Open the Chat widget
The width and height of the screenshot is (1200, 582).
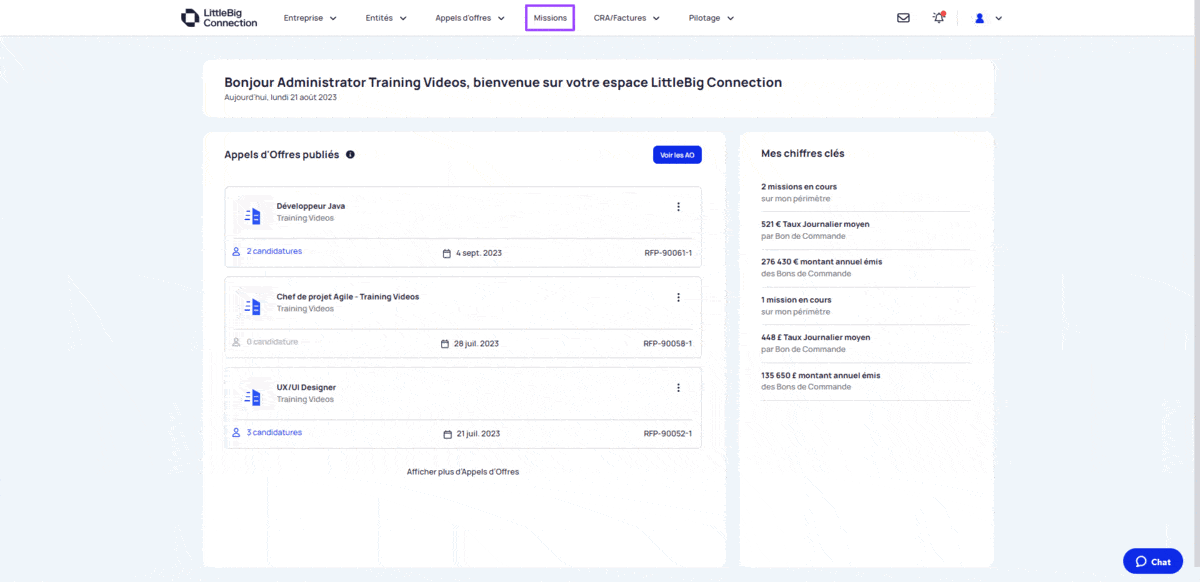(x=1153, y=561)
